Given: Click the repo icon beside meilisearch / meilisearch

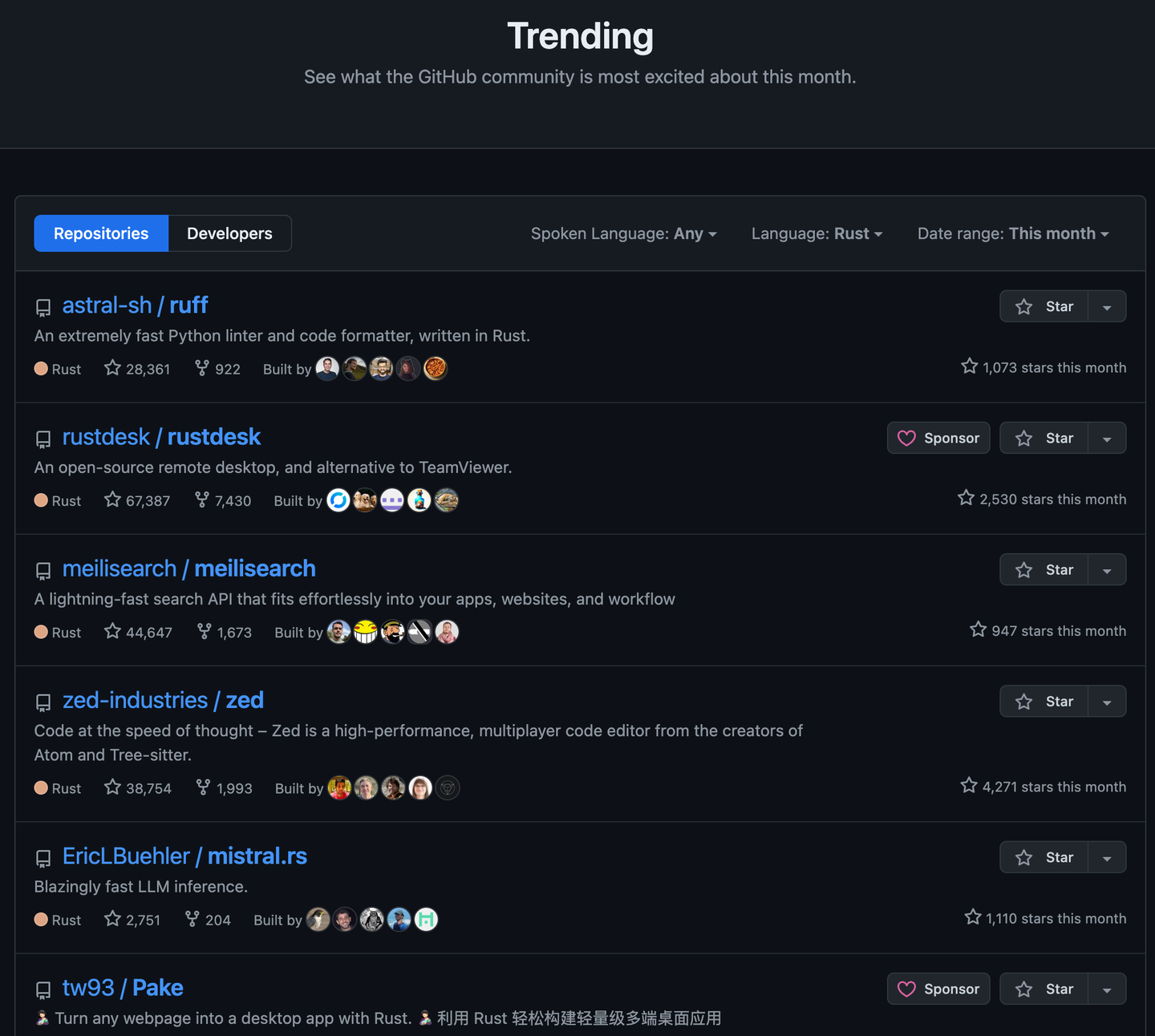Looking at the screenshot, I should pyautogui.click(x=43, y=570).
